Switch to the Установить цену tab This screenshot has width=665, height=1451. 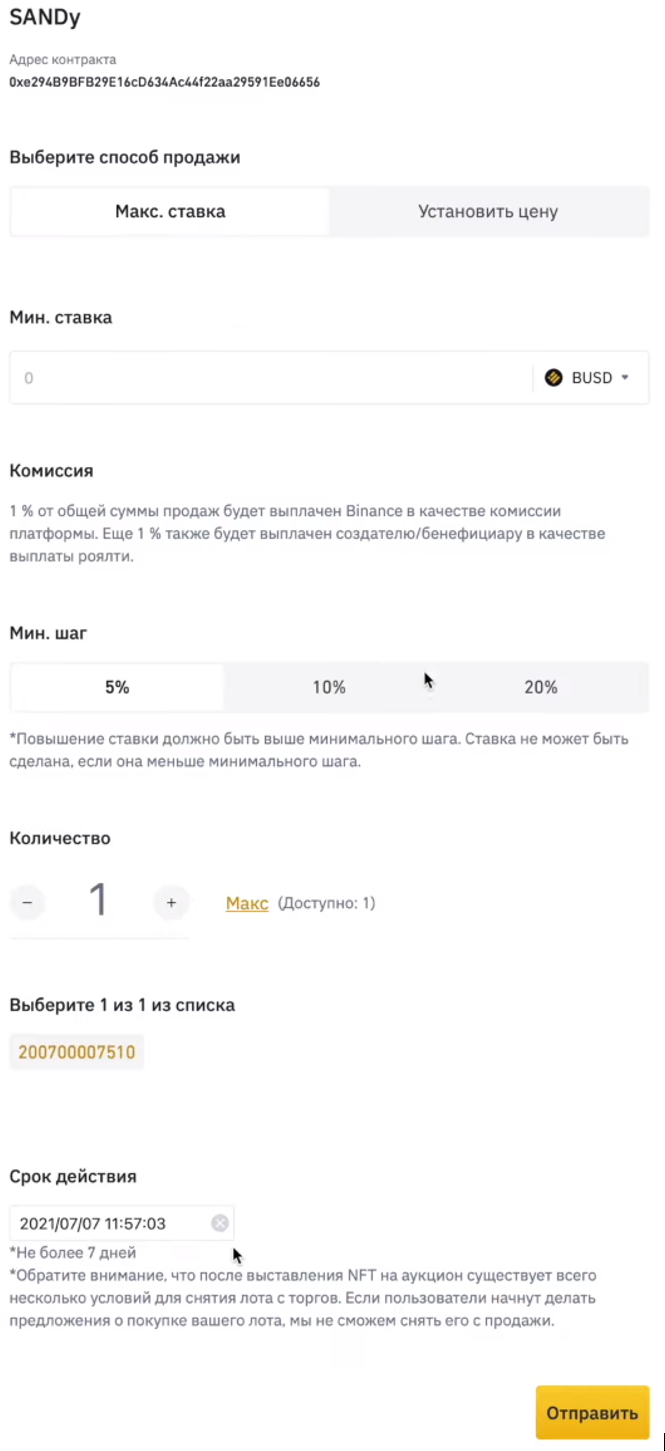488,211
